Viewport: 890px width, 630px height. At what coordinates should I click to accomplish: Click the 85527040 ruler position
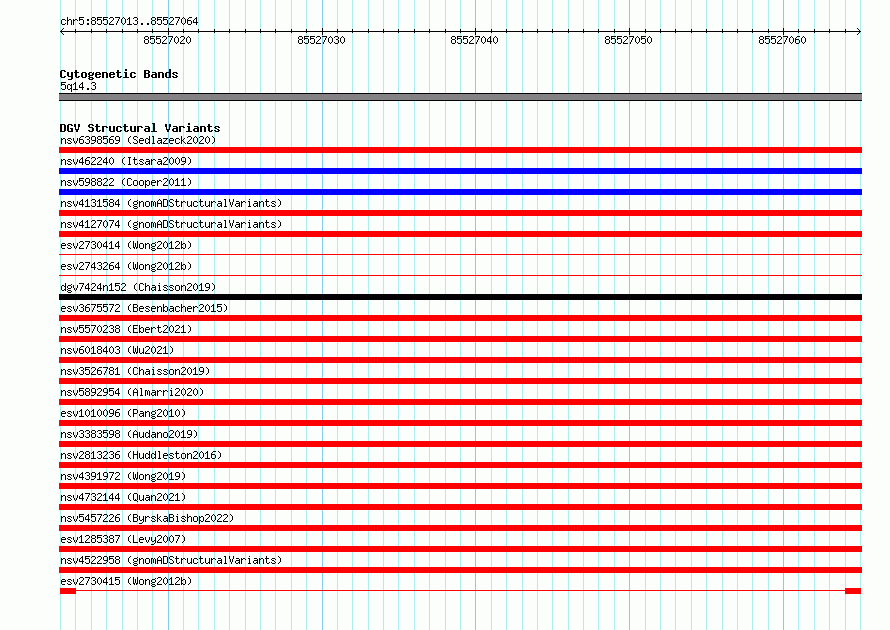pyautogui.click(x=475, y=40)
